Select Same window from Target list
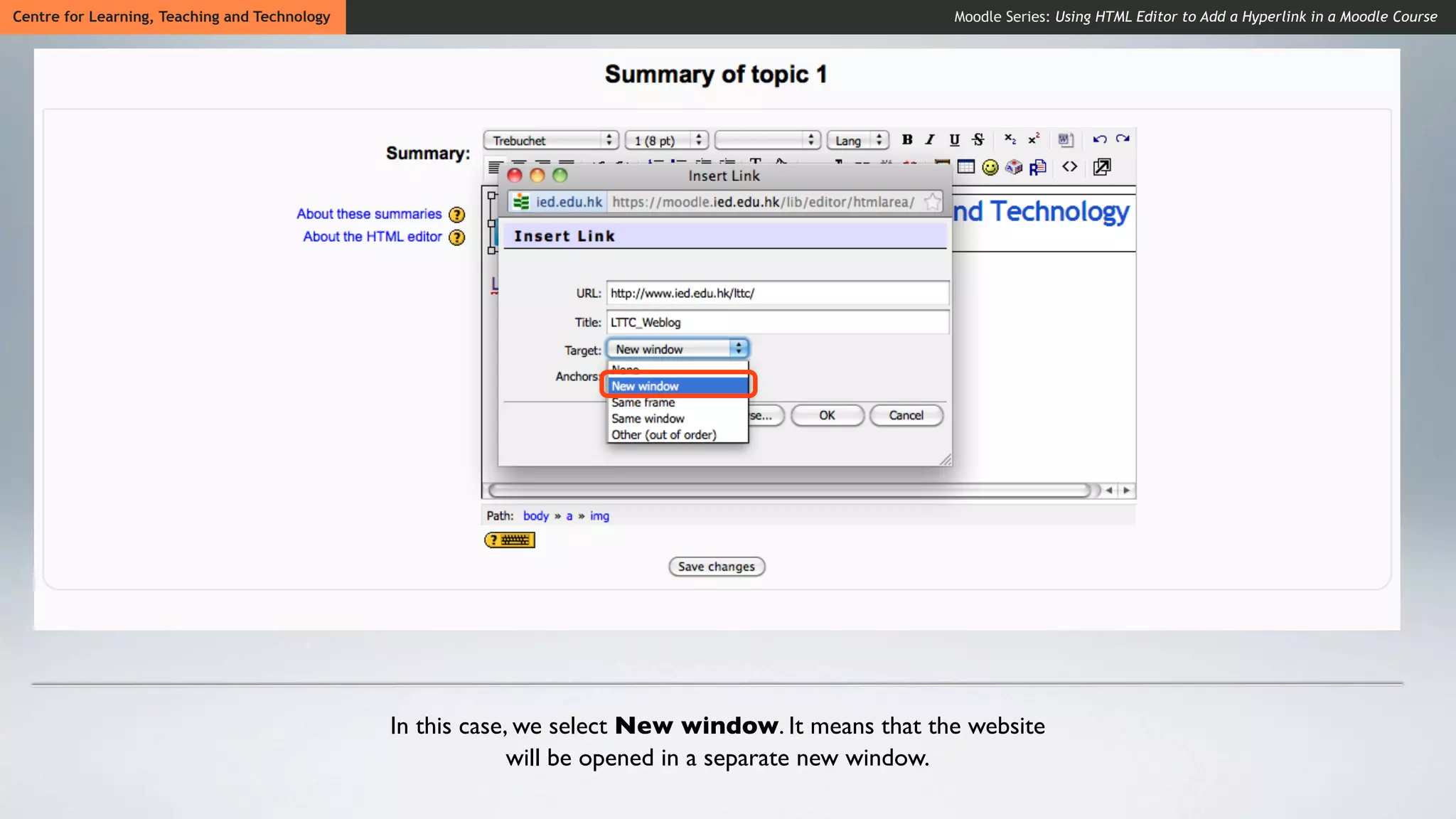 point(678,419)
